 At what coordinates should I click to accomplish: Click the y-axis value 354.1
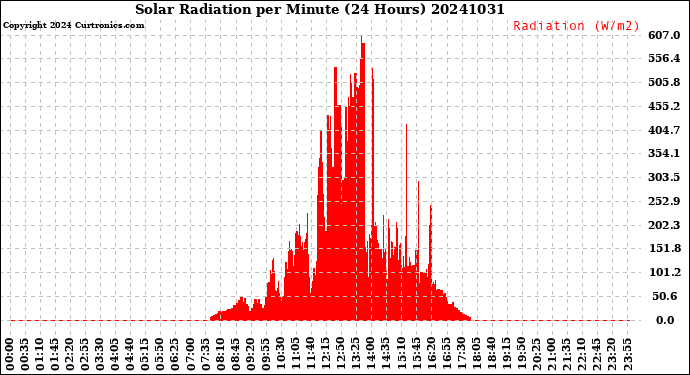point(664,154)
